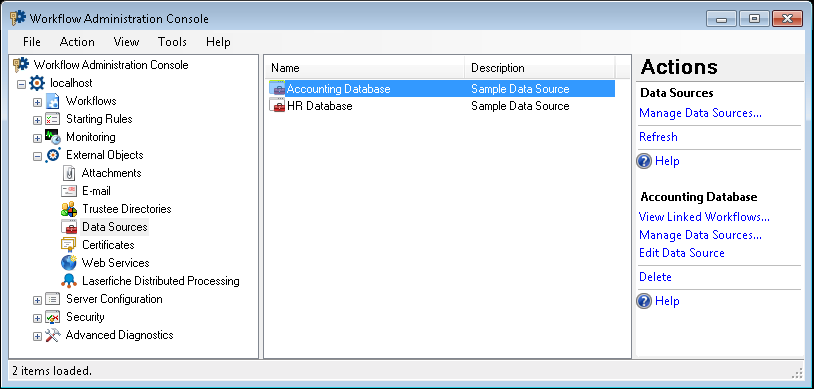
Task: Click the Workflow Administration Console root icon
Action: tap(21, 65)
